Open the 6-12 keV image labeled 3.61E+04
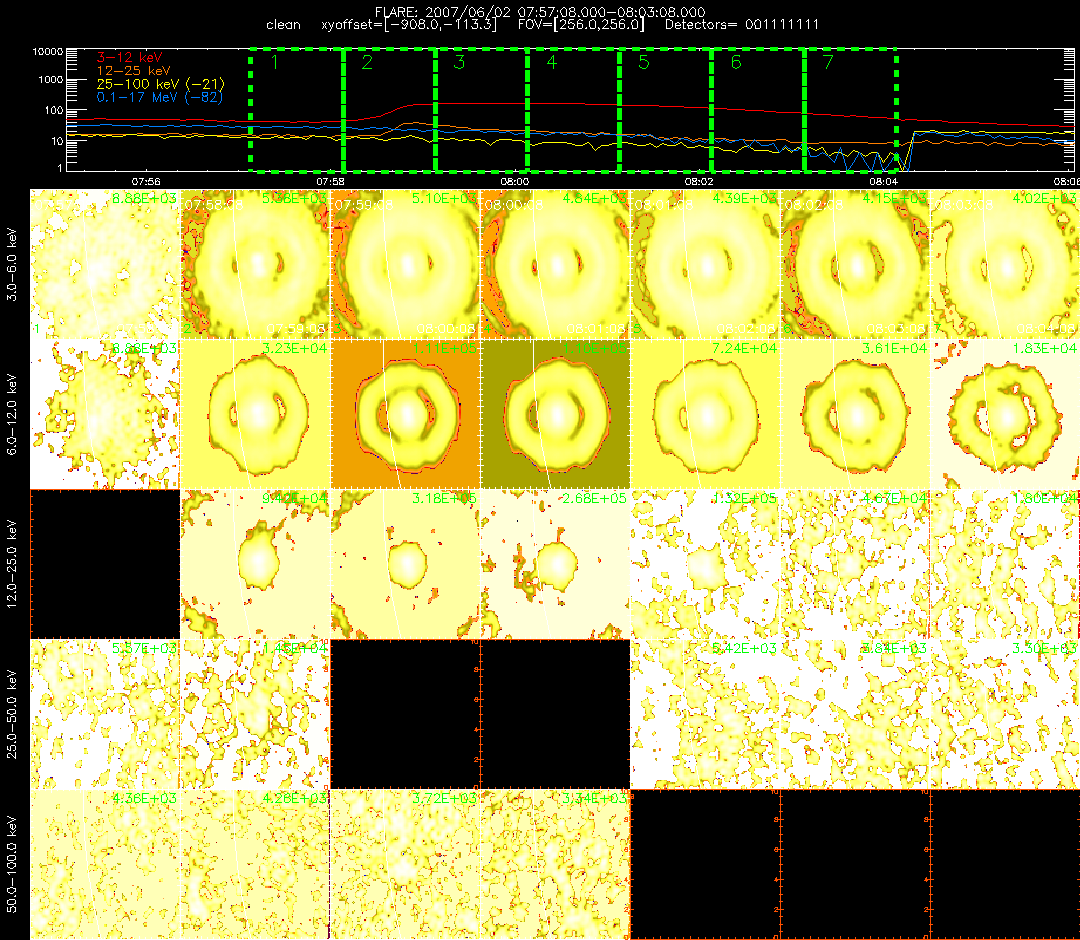 [856, 415]
